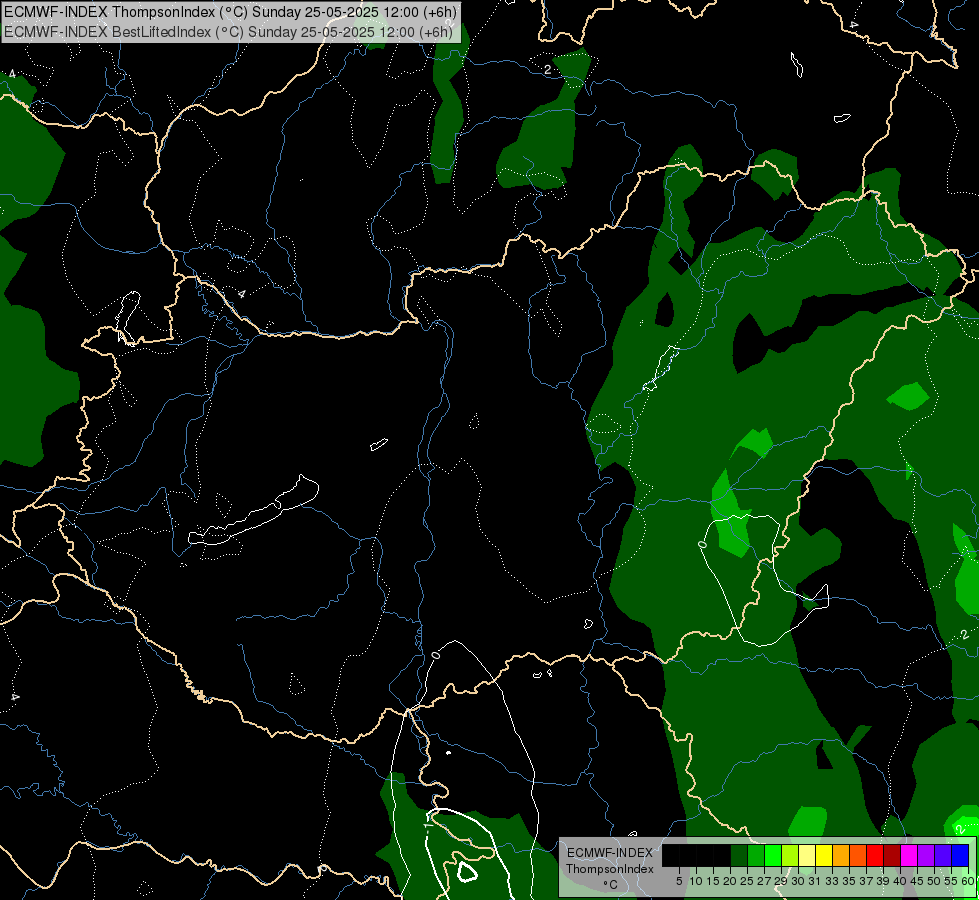Image resolution: width=979 pixels, height=900 pixels.
Task: Click the legend tick value 5
Action: point(679,881)
